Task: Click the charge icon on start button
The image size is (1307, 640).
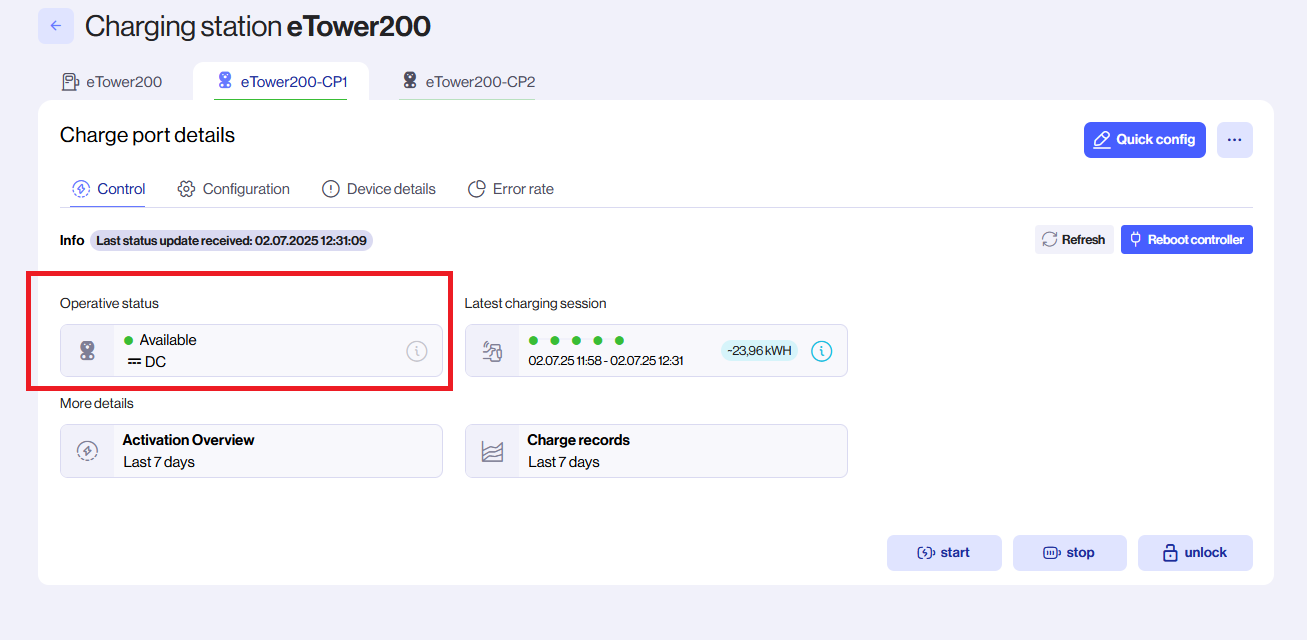Action: click(x=926, y=553)
